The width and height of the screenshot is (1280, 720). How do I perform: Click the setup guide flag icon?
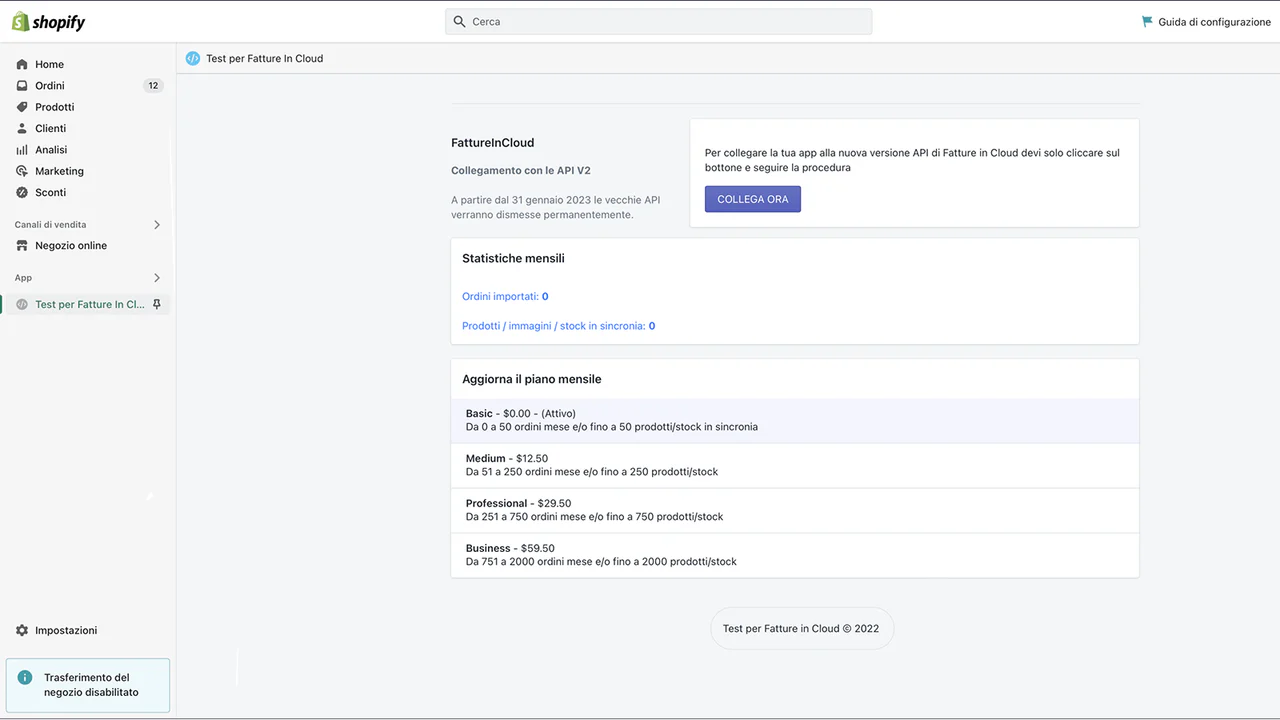pyautogui.click(x=1147, y=21)
